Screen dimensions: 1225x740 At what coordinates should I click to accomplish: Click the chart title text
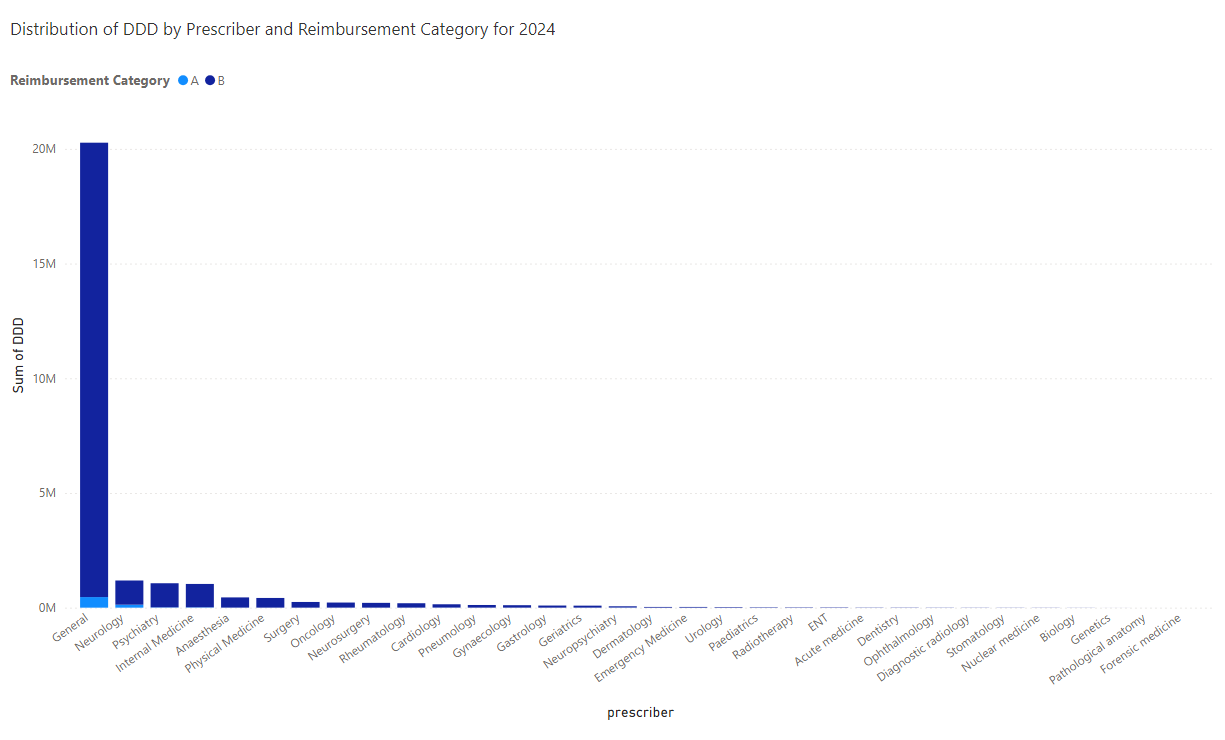pyautogui.click(x=282, y=30)
